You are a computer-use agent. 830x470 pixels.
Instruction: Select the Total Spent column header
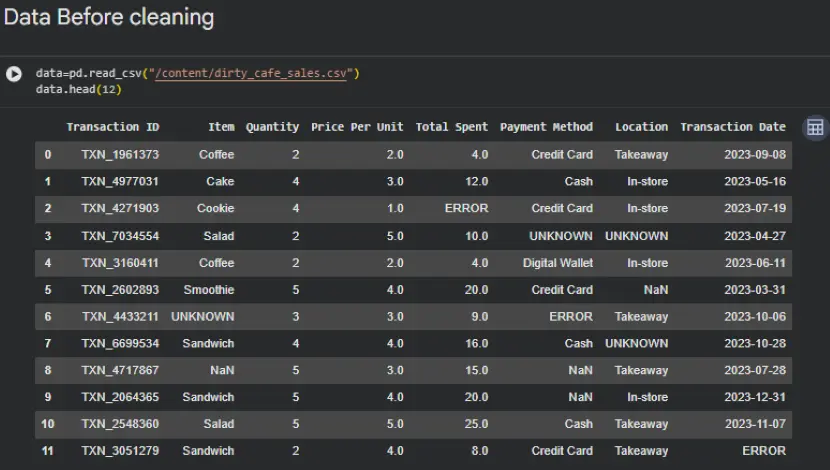coord(452,127)
